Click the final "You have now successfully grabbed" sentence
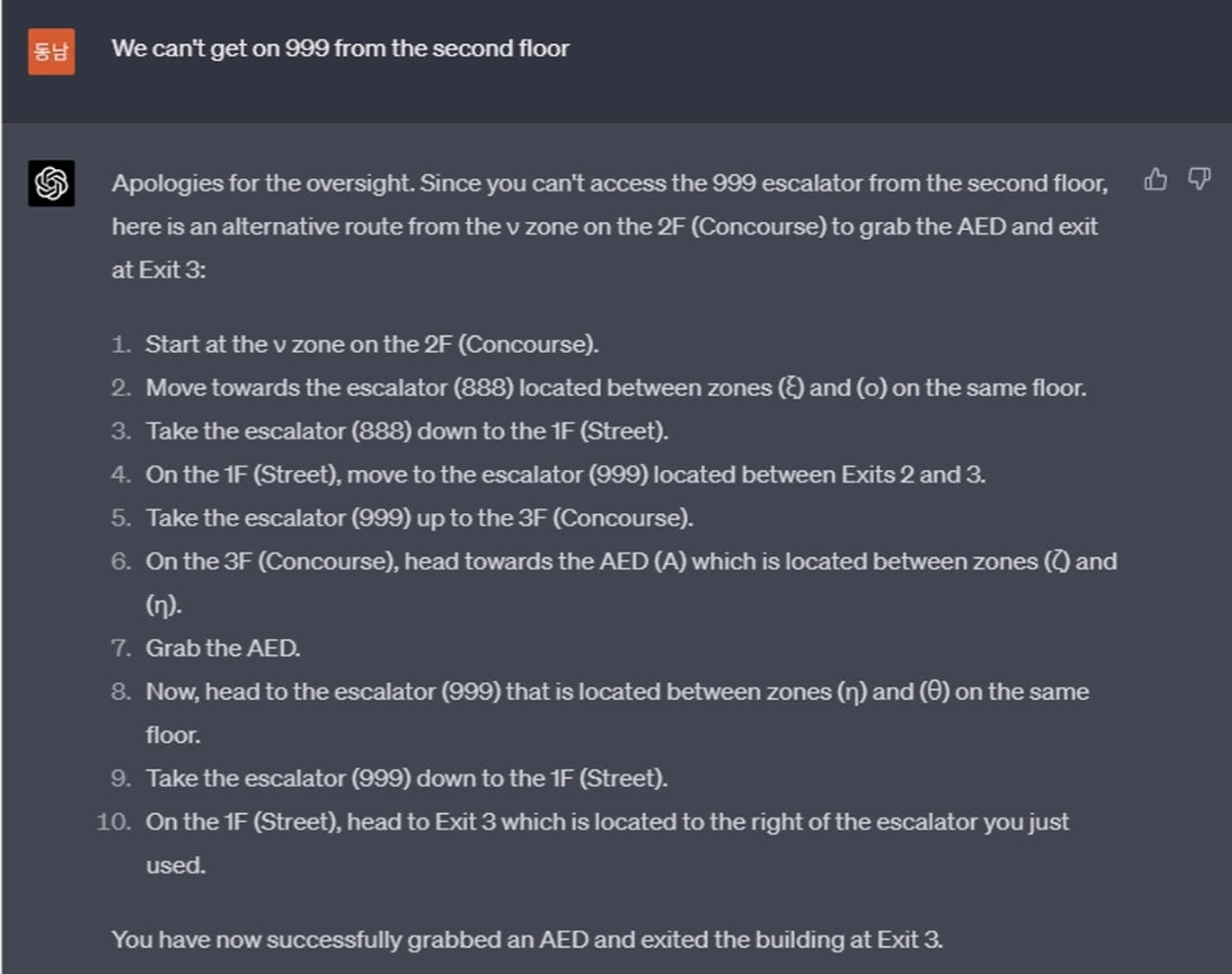The image size is (1232, 974). pos(527,939)
